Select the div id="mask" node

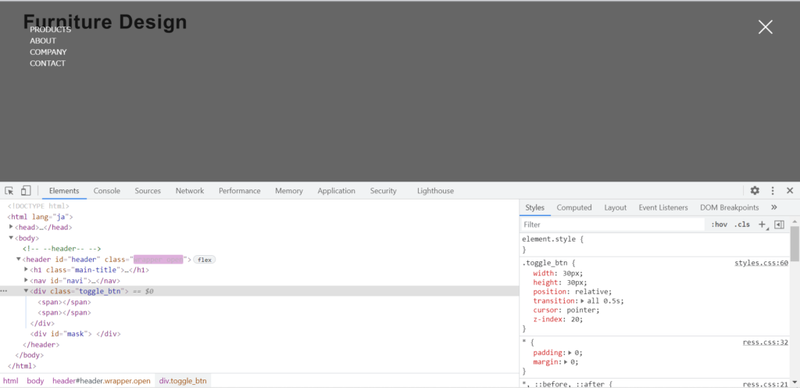click(76, 334)
